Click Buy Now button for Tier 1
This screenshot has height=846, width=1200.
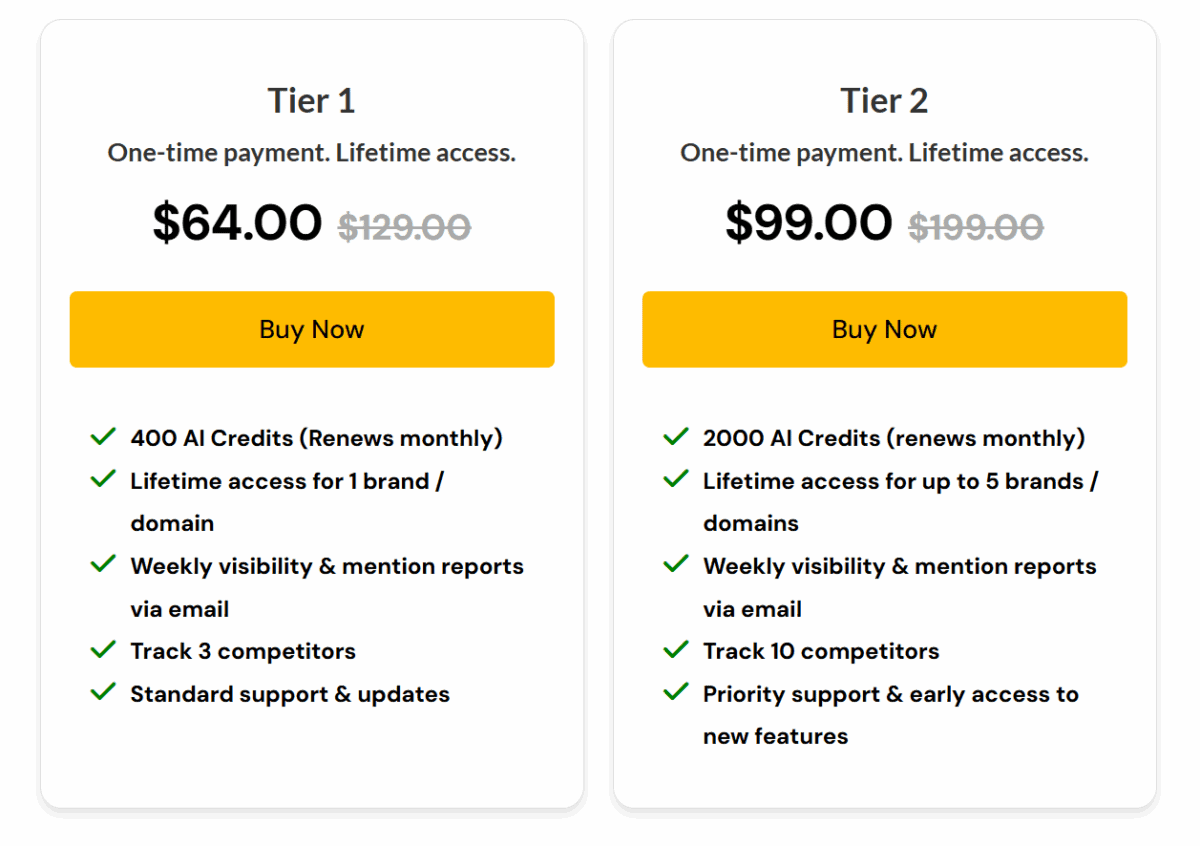(x=311, y=329)
